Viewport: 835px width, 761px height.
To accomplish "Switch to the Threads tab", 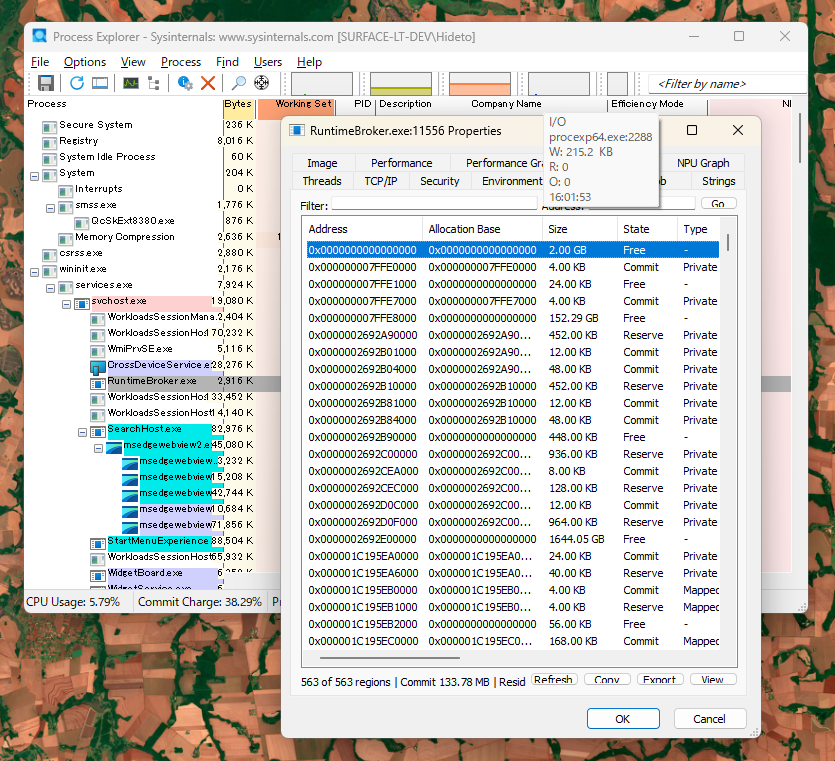I will 322,181.
